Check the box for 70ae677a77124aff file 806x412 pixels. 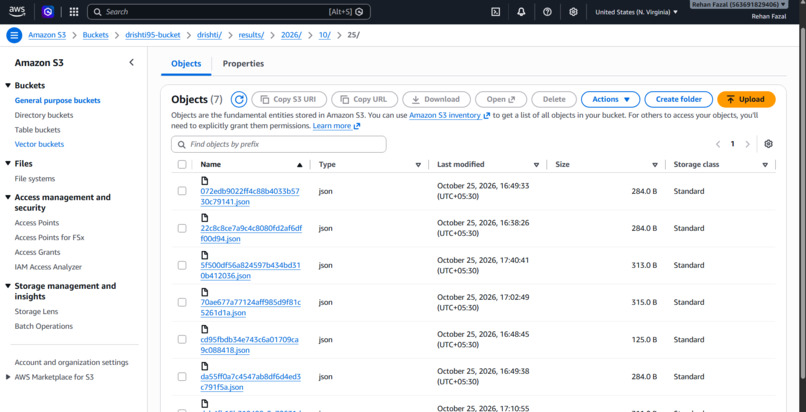(182, 302)
